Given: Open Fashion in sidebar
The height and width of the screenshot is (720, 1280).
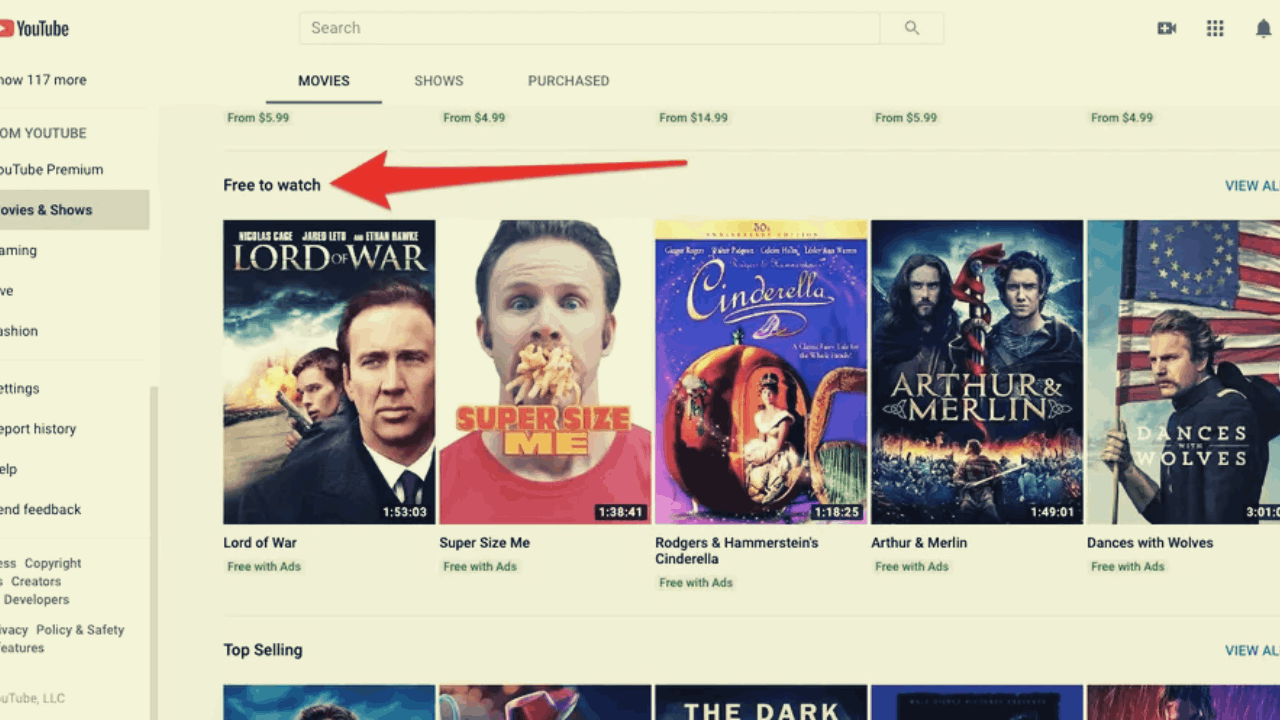Looking at the screenshot, I should pos(19,331).
